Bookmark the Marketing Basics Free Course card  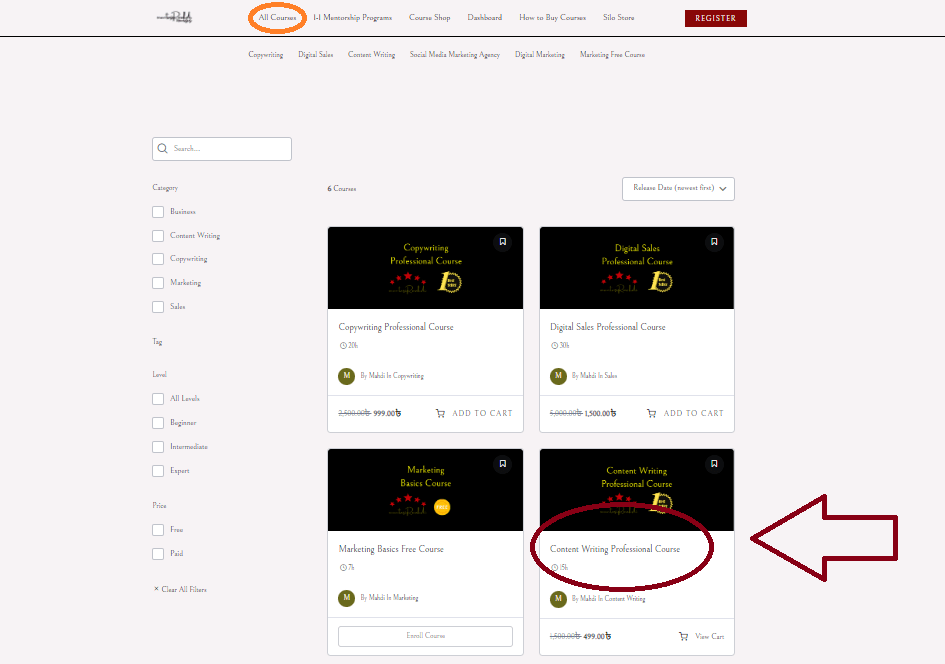click(x=503, y=464)
